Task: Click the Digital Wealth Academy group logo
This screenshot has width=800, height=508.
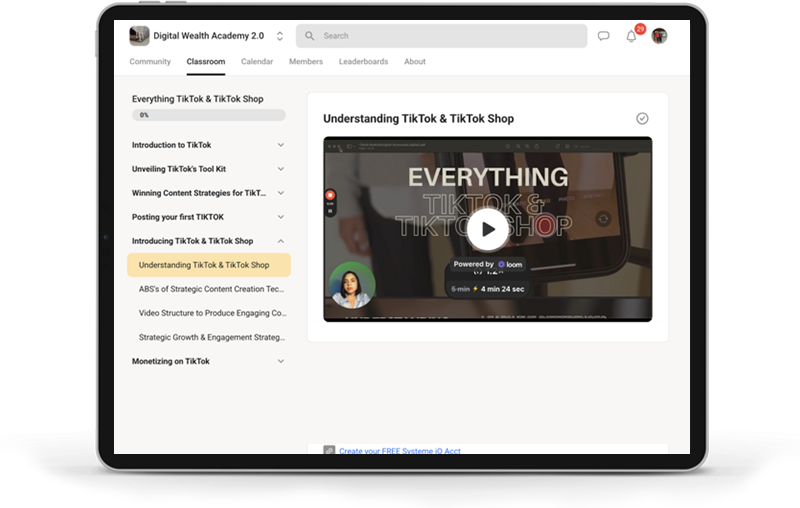Action: click(140, 36)
